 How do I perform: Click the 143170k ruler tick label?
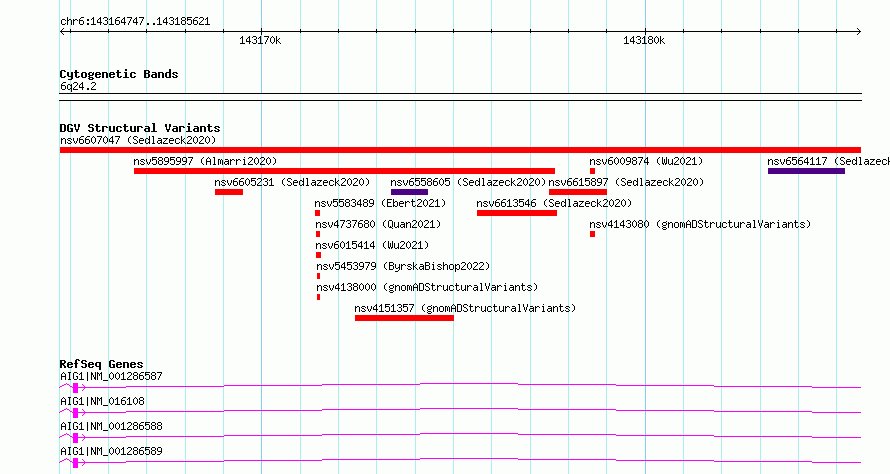(260, 40)
